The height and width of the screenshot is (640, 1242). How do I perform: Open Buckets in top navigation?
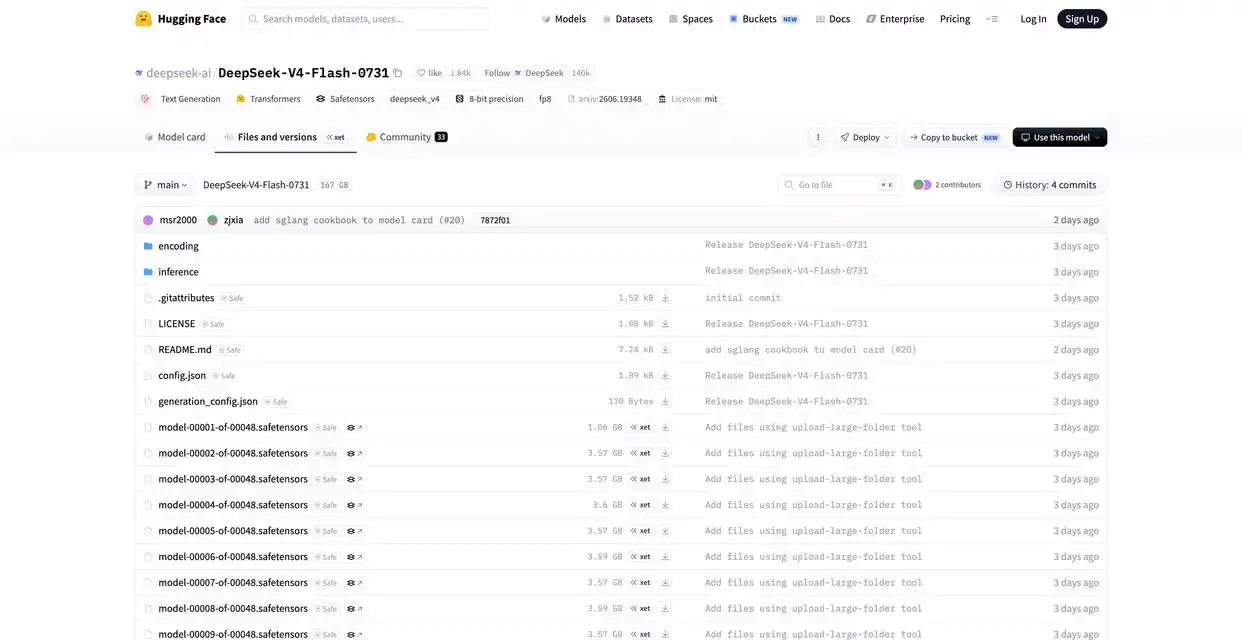click(764, 19)
